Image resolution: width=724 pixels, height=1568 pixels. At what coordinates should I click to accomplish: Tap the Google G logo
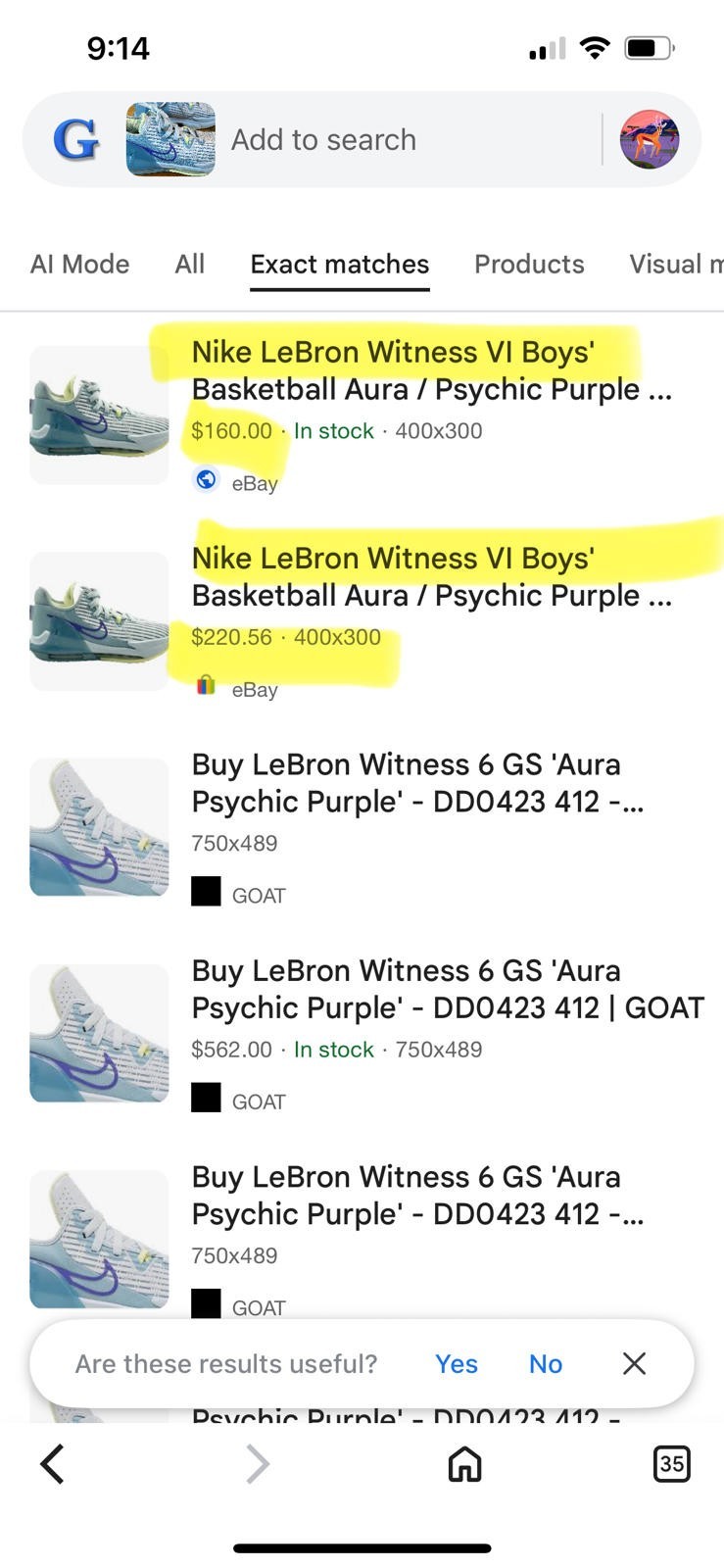coord(75,140)
